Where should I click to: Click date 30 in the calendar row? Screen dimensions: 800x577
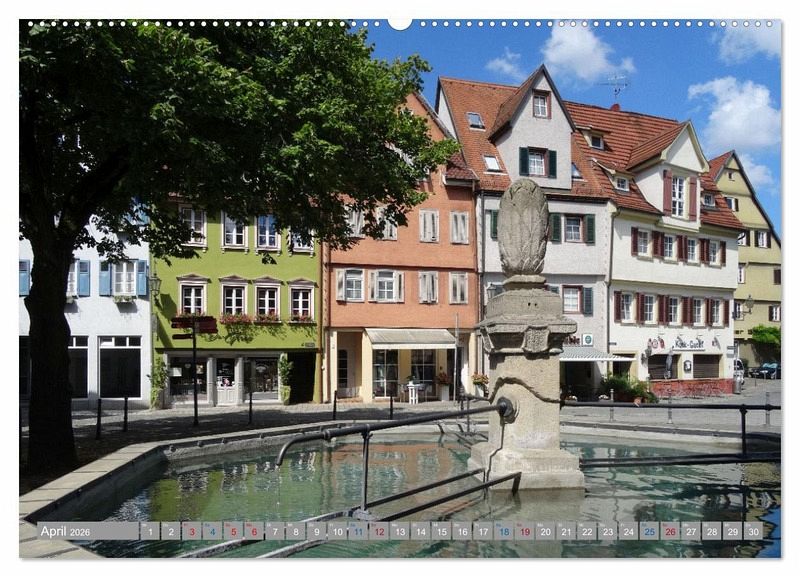754,531
